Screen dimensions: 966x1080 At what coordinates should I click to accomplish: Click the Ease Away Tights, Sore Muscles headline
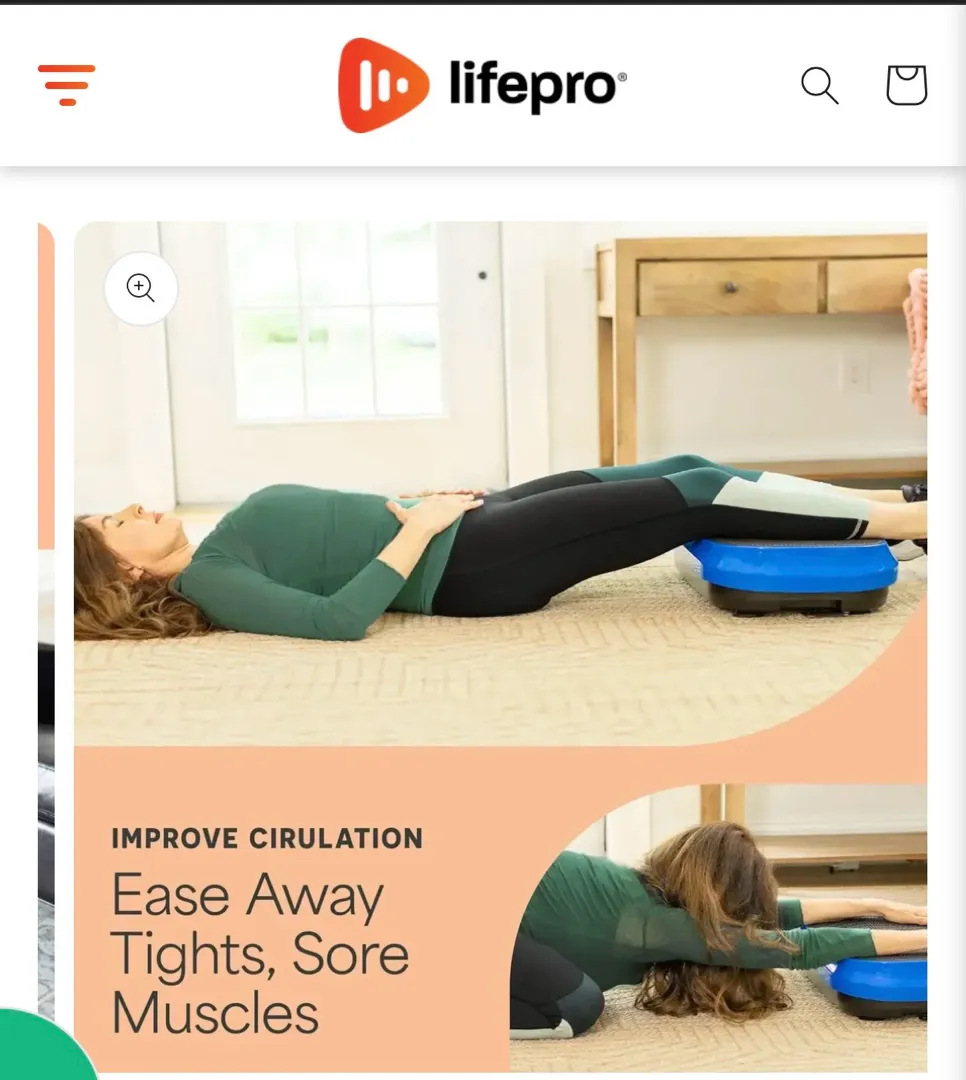pos(260,953)
